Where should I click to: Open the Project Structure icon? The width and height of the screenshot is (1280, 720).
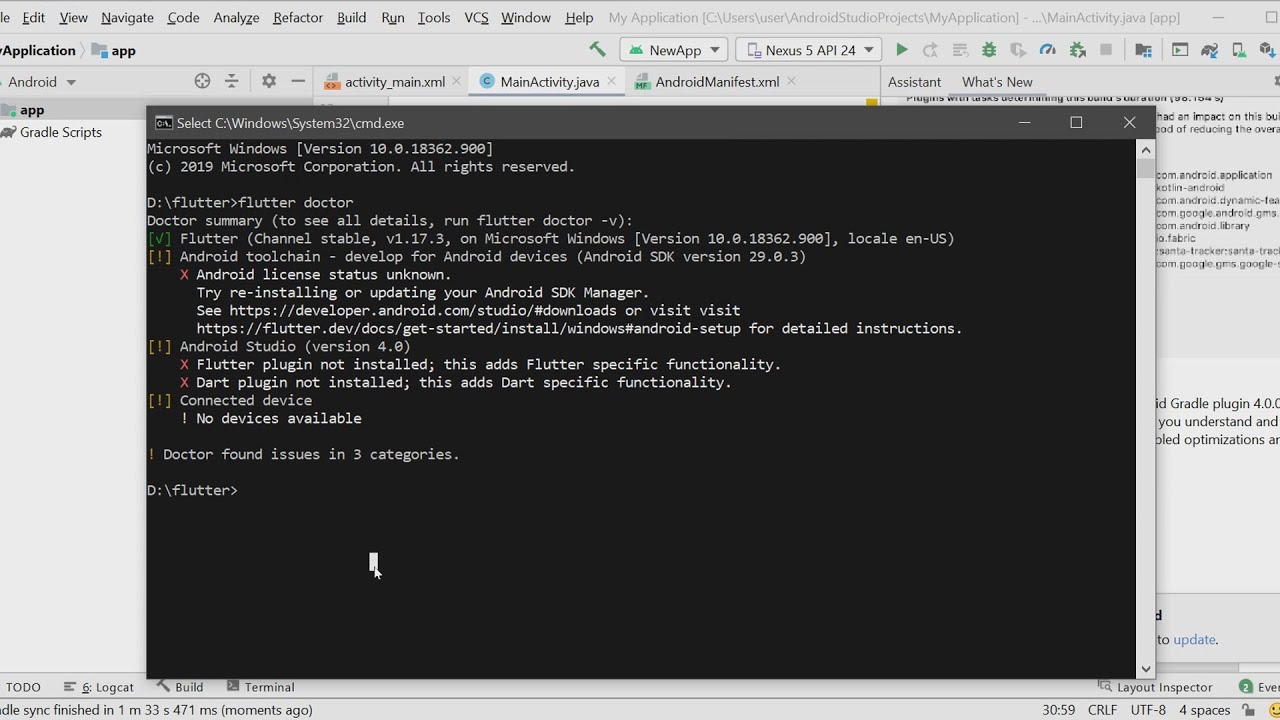pos(1144,50)
